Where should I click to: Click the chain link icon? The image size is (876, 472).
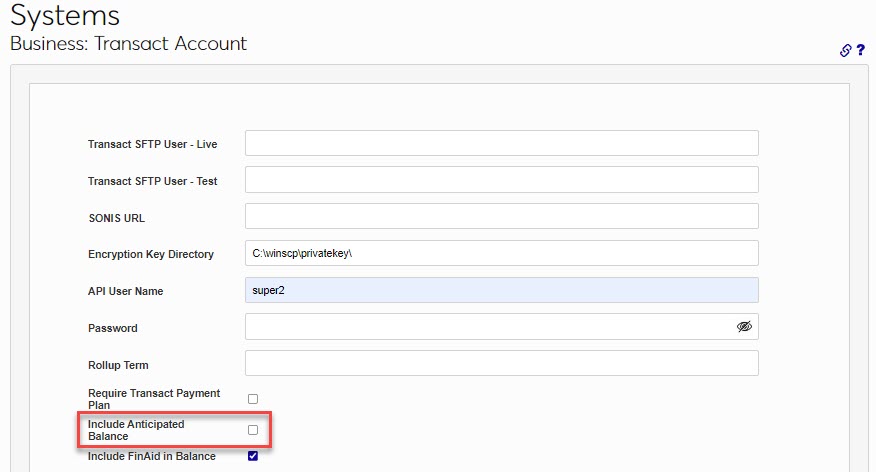(x=845, y=50)
